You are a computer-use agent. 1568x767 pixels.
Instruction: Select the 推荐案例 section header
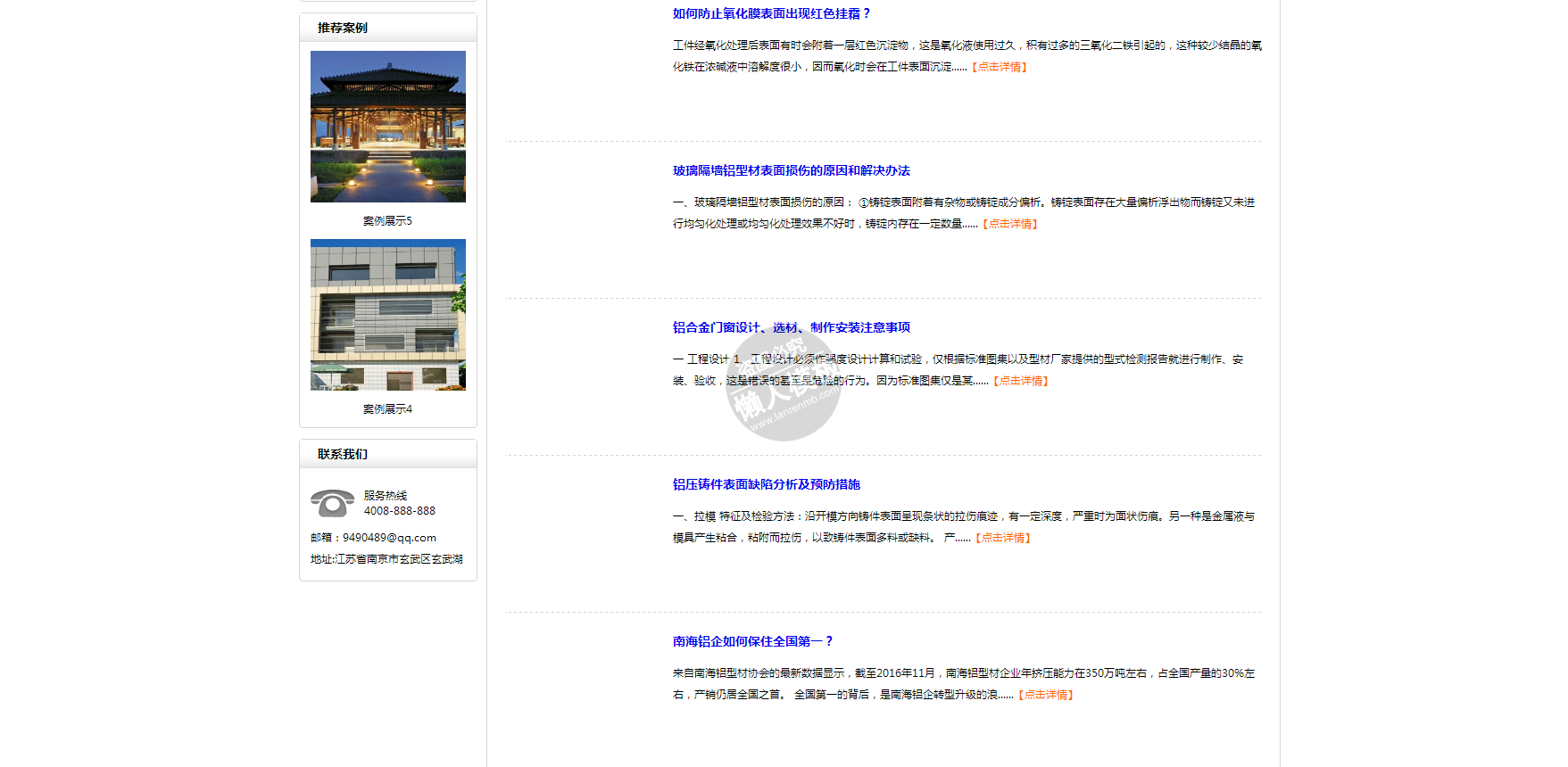point(388,28)
